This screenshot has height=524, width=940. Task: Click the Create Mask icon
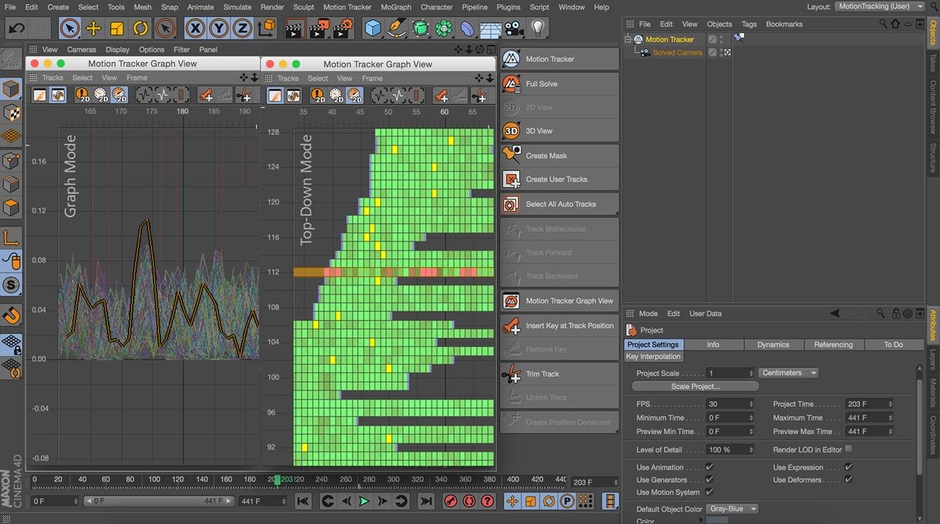pyautogui.click(x=511, y=155)
